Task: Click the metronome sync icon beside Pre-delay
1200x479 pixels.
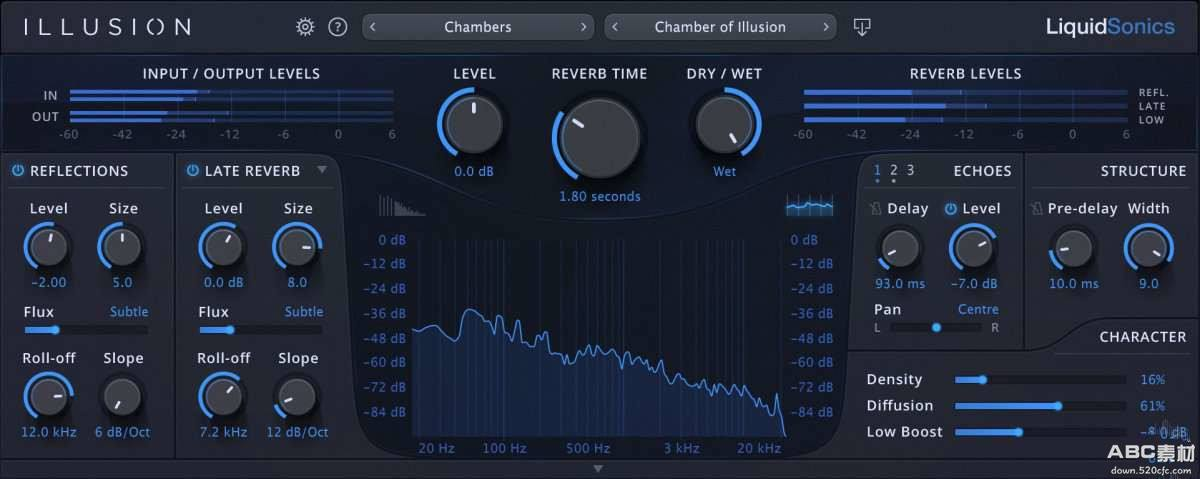Action: pos(1035,209)
